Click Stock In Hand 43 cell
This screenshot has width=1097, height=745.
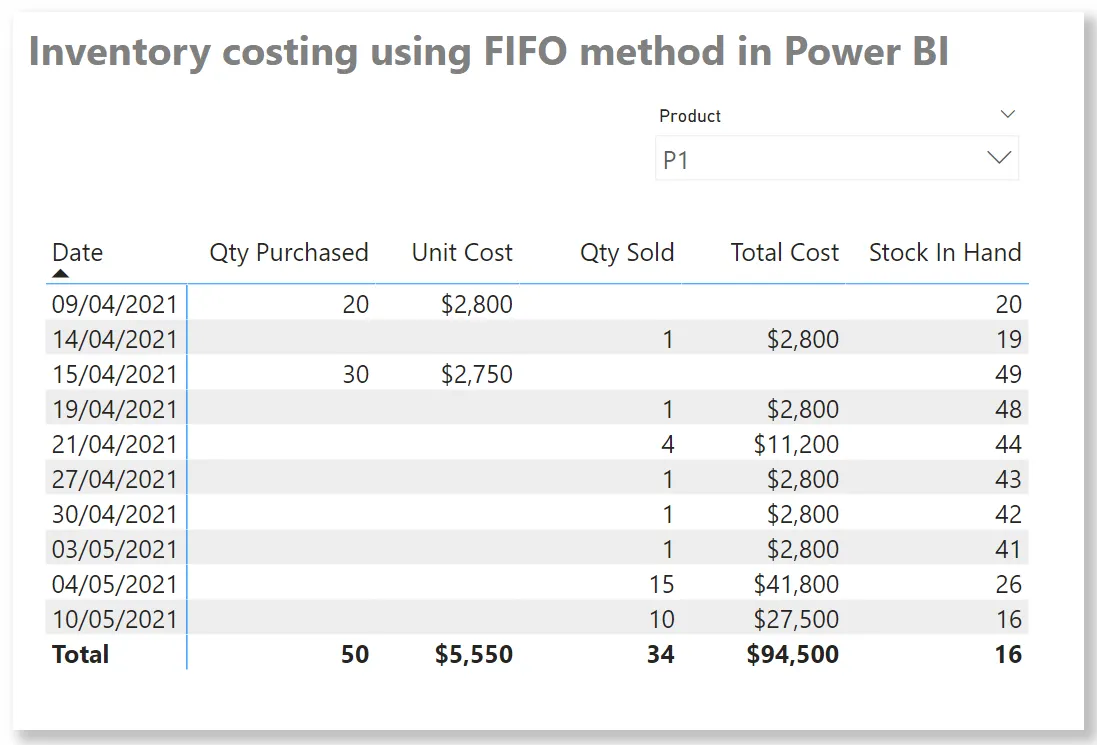pyautogui.click(x=1008, y=479)
